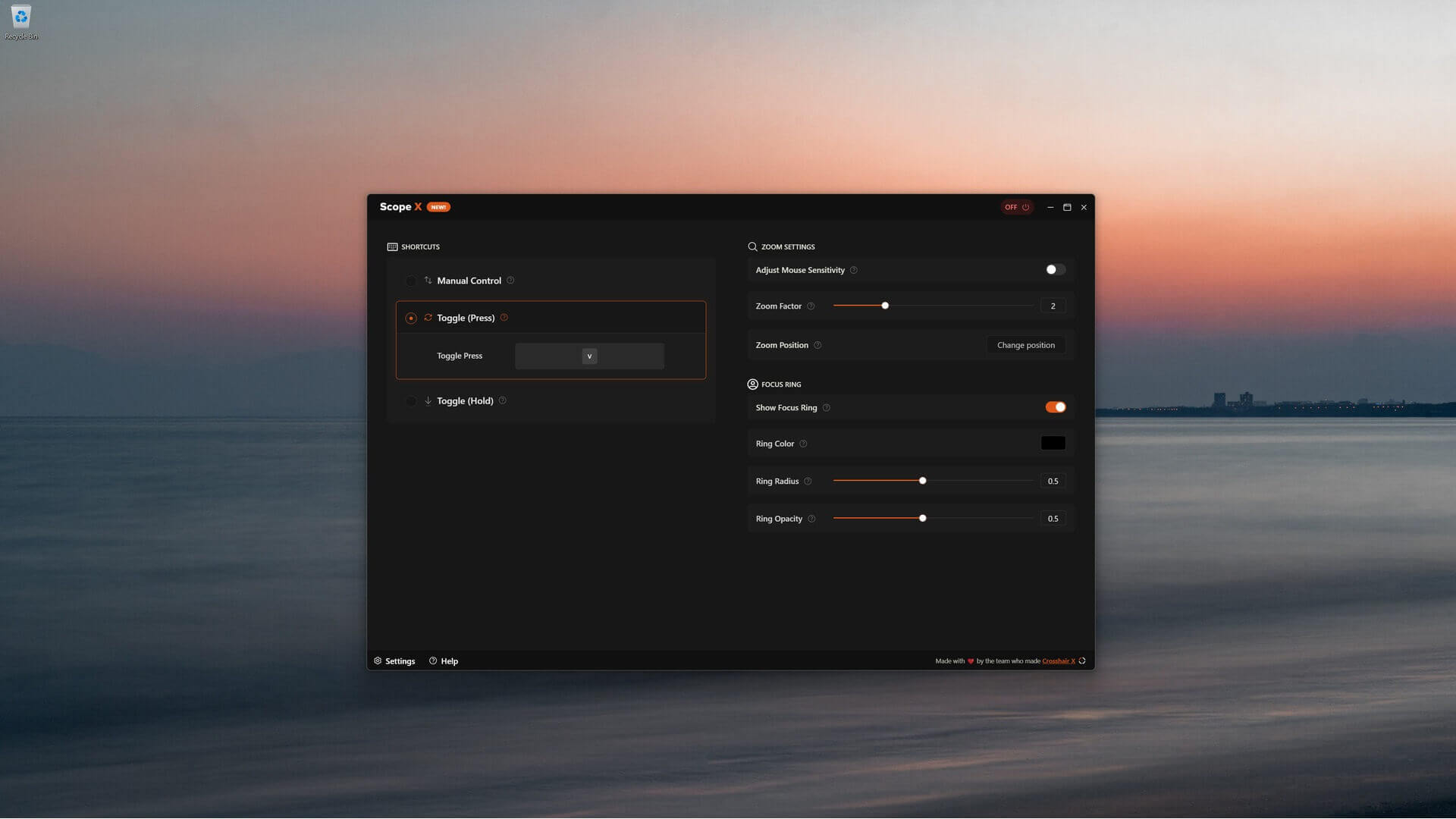Select the Manual Control radio button

411,281
